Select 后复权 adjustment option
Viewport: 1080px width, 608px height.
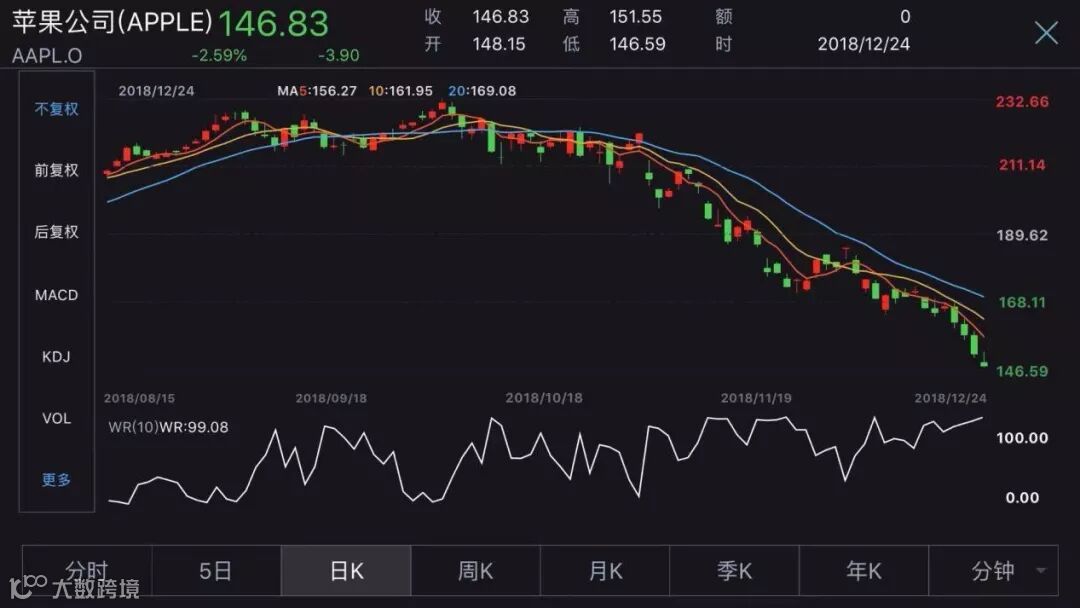click(x=56, y=232)
